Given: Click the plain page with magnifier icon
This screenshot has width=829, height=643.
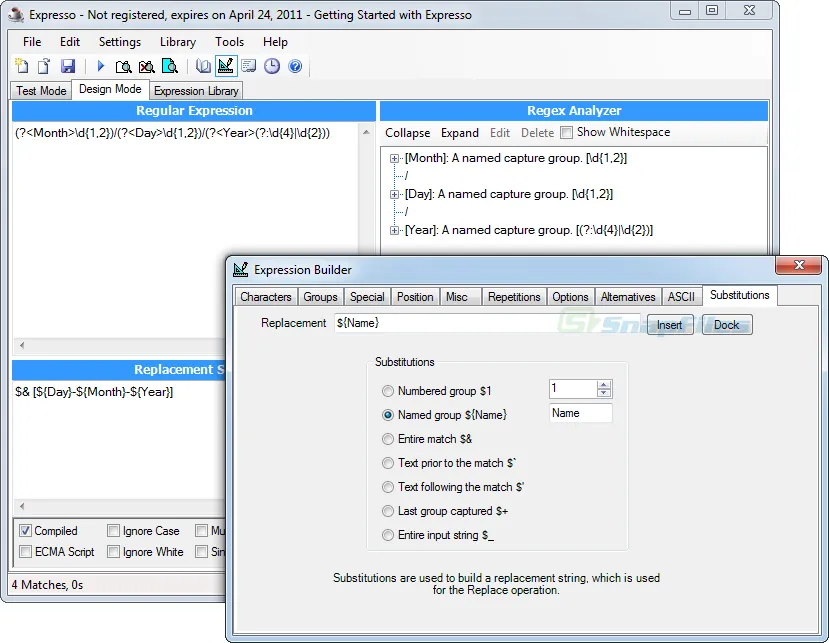Looking at the screenshot, I should point(123,66).
